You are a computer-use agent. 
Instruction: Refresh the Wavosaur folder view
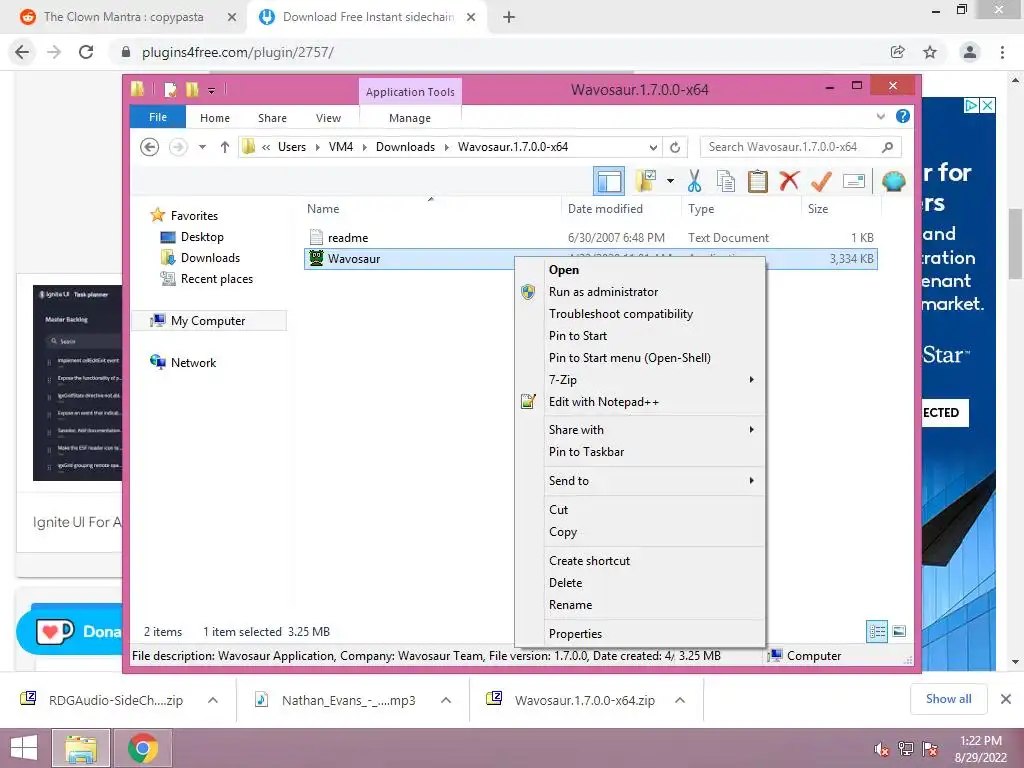click(675, 147)
